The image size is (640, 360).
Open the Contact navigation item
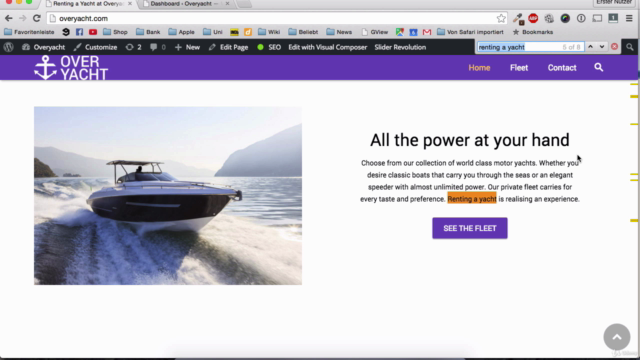pos(562,68)
